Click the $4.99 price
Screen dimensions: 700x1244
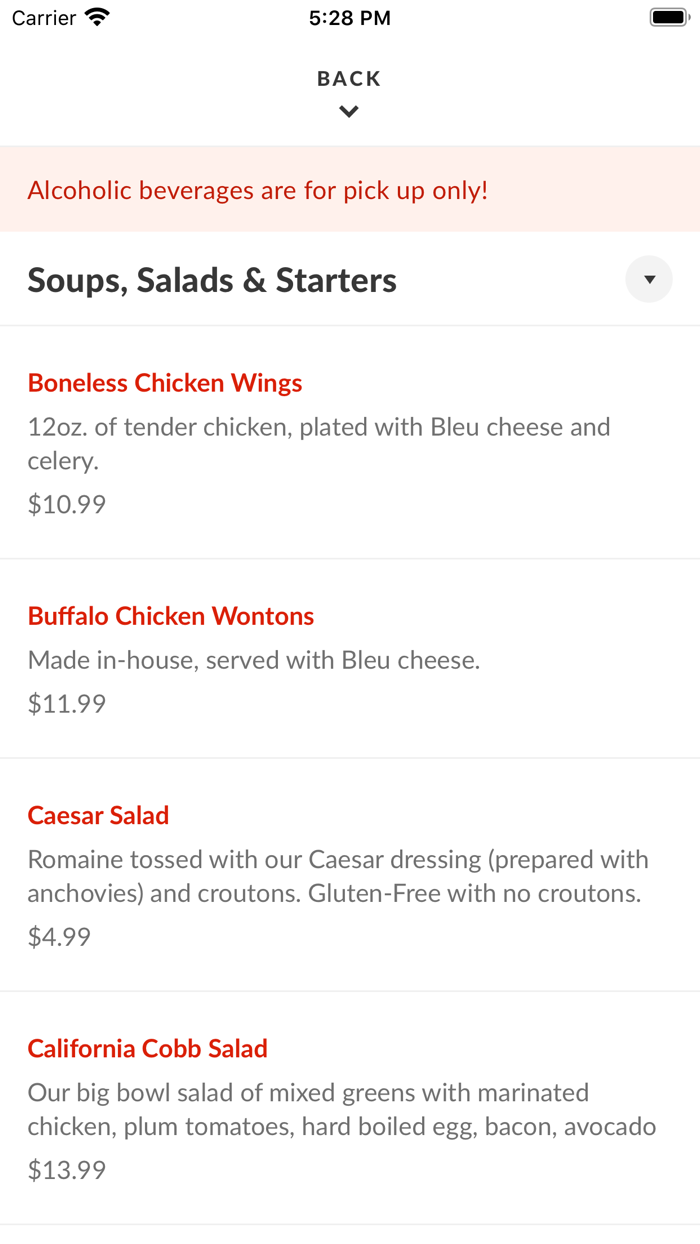(x=59, y=937)
